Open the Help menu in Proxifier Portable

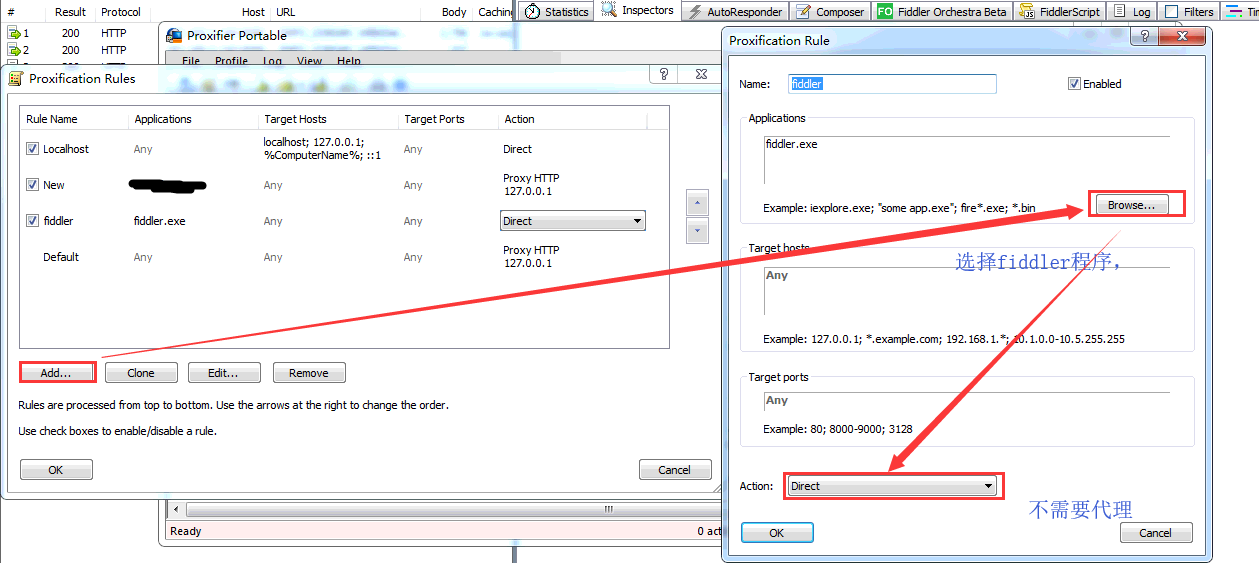tap(349, 61)
